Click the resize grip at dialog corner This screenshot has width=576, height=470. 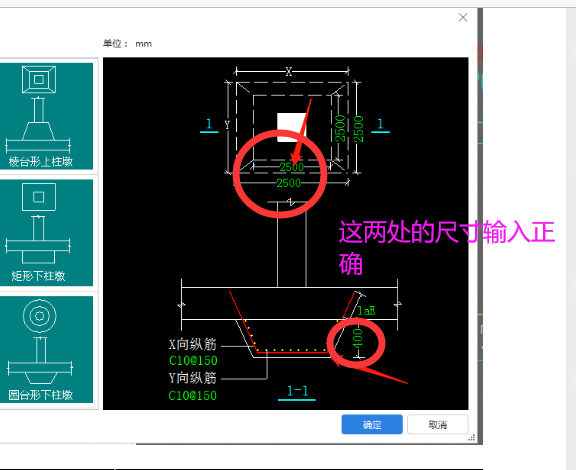click(472, 438)
